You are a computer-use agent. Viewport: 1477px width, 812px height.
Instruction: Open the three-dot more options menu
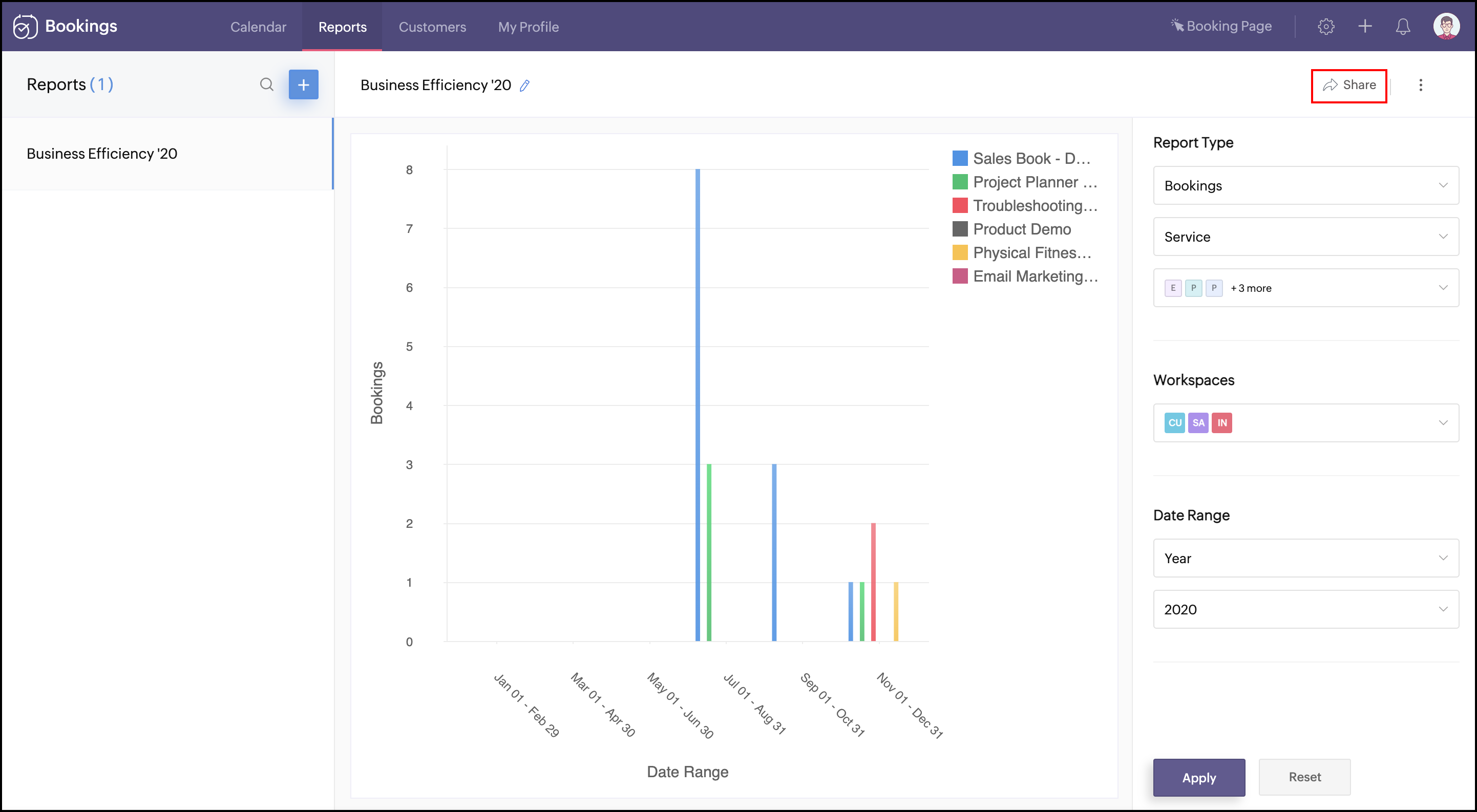pyautogui.click(x=1420, y=85)
